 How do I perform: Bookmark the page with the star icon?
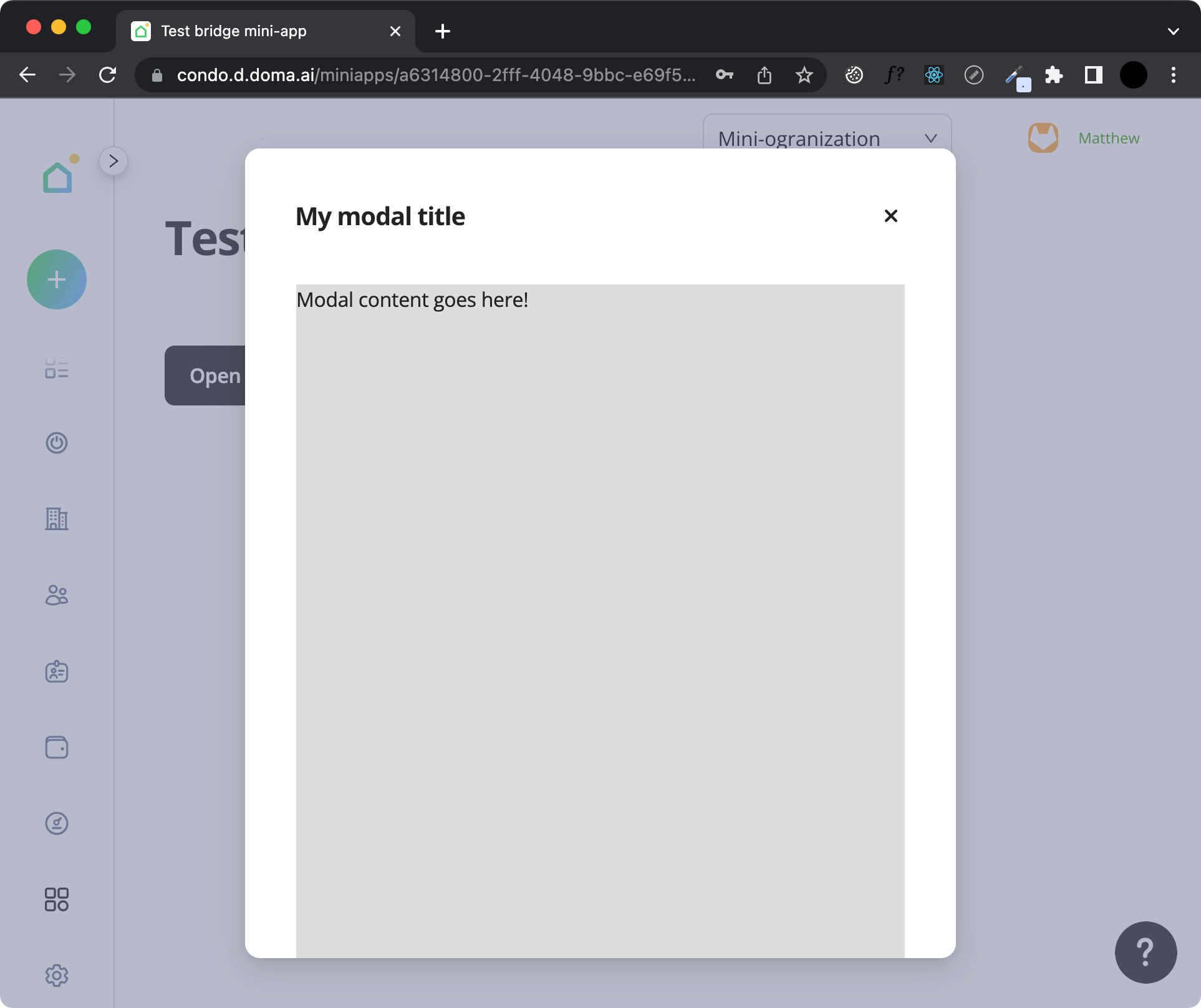click(x=804, y=75)
